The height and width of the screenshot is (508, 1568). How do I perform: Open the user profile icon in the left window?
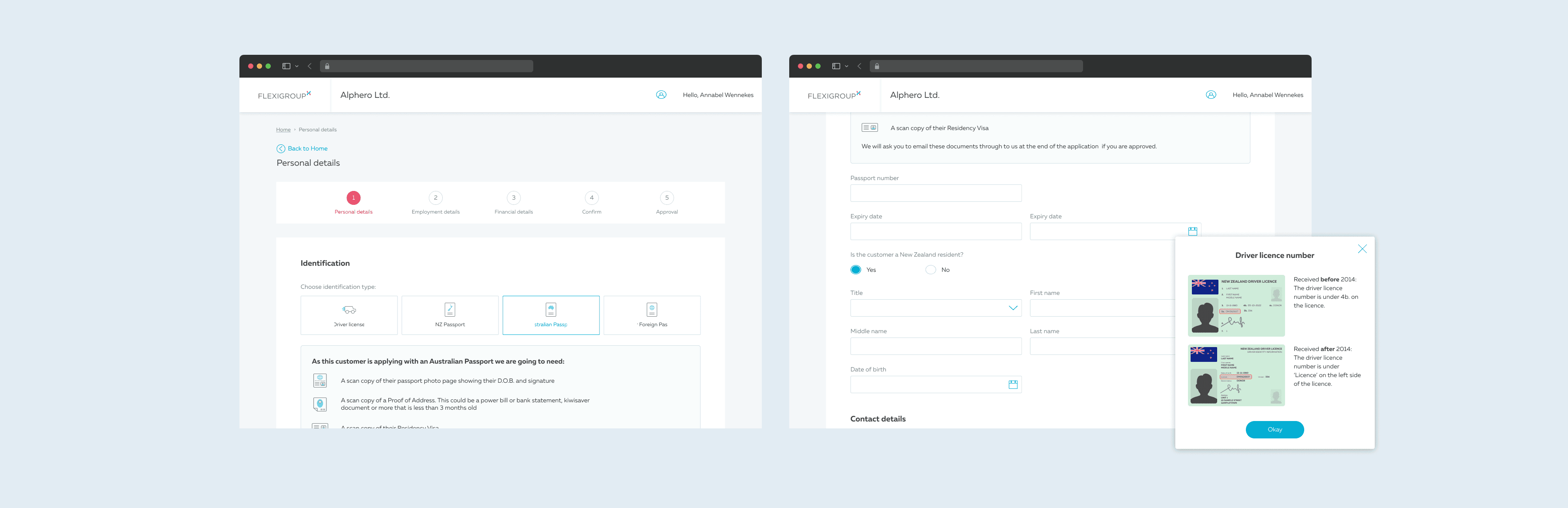661,95
